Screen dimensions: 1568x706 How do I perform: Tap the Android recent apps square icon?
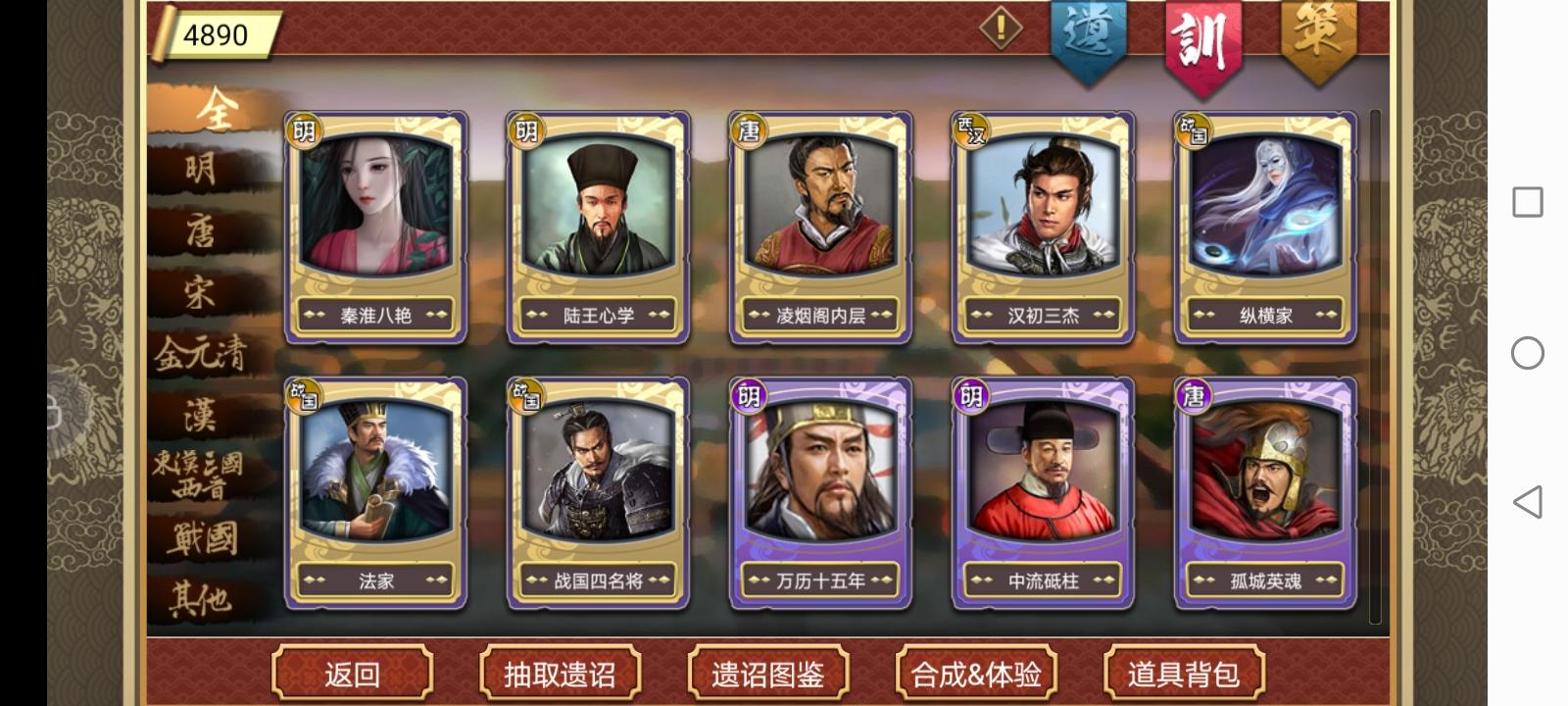(1527, 202)
